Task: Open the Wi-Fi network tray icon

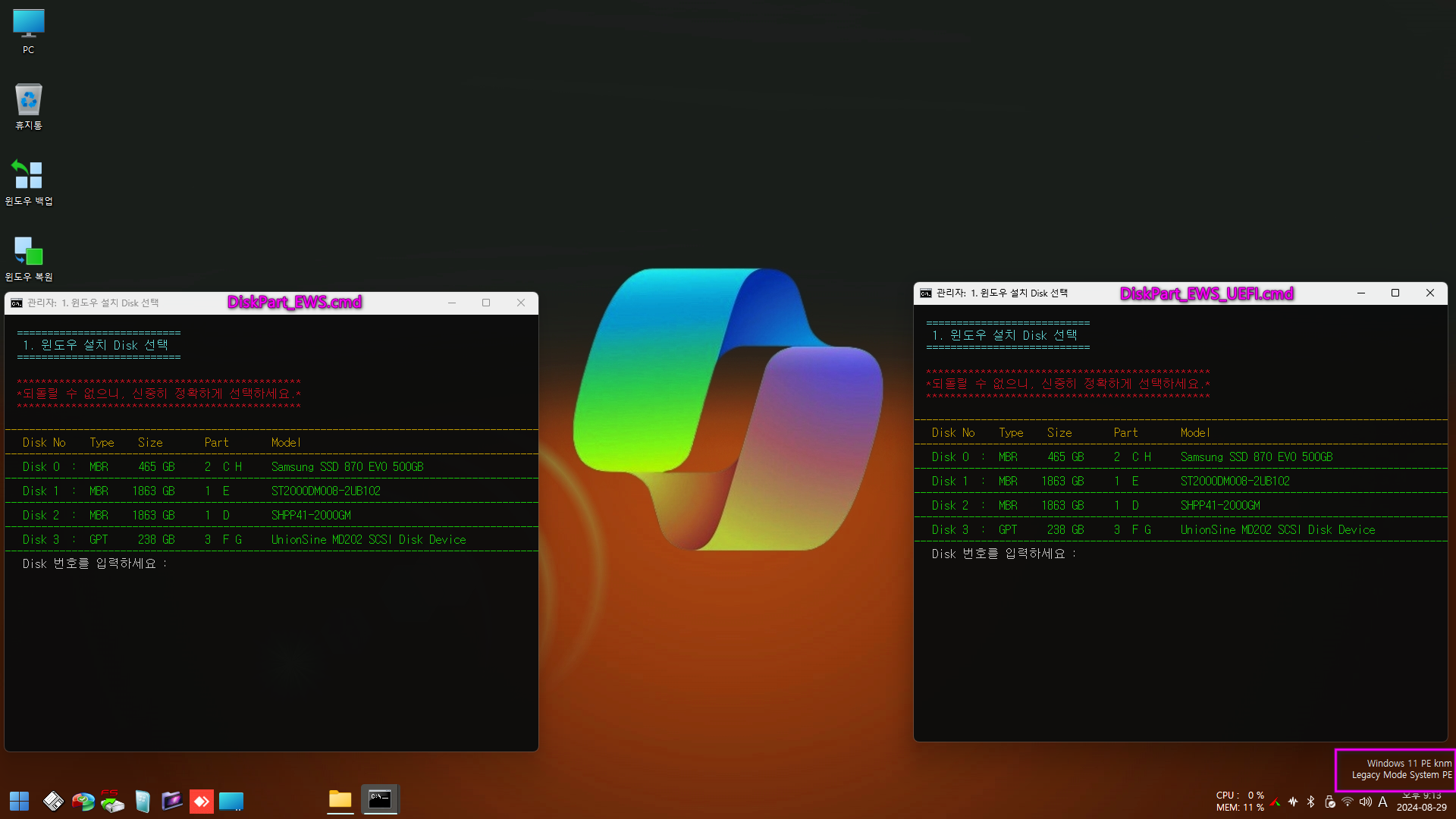Action: click(1348, 802)
